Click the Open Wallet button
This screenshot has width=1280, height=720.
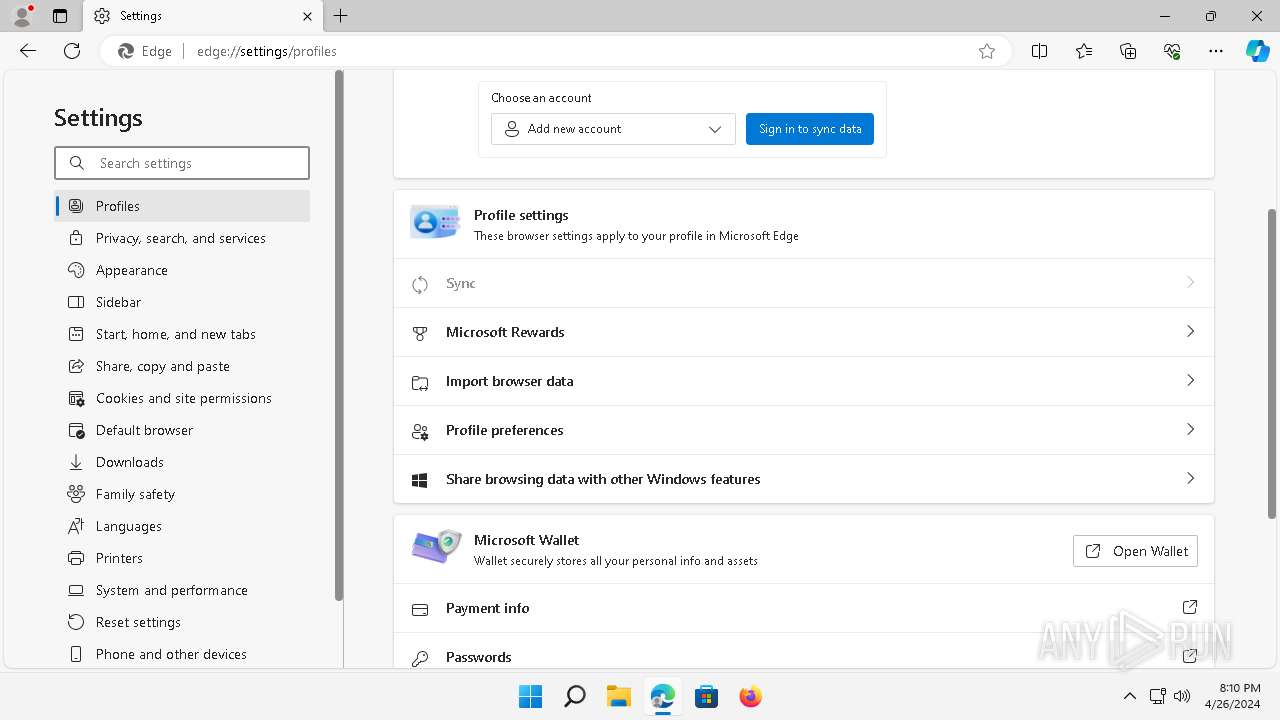pyautogui.click(x=1135, y=551)
